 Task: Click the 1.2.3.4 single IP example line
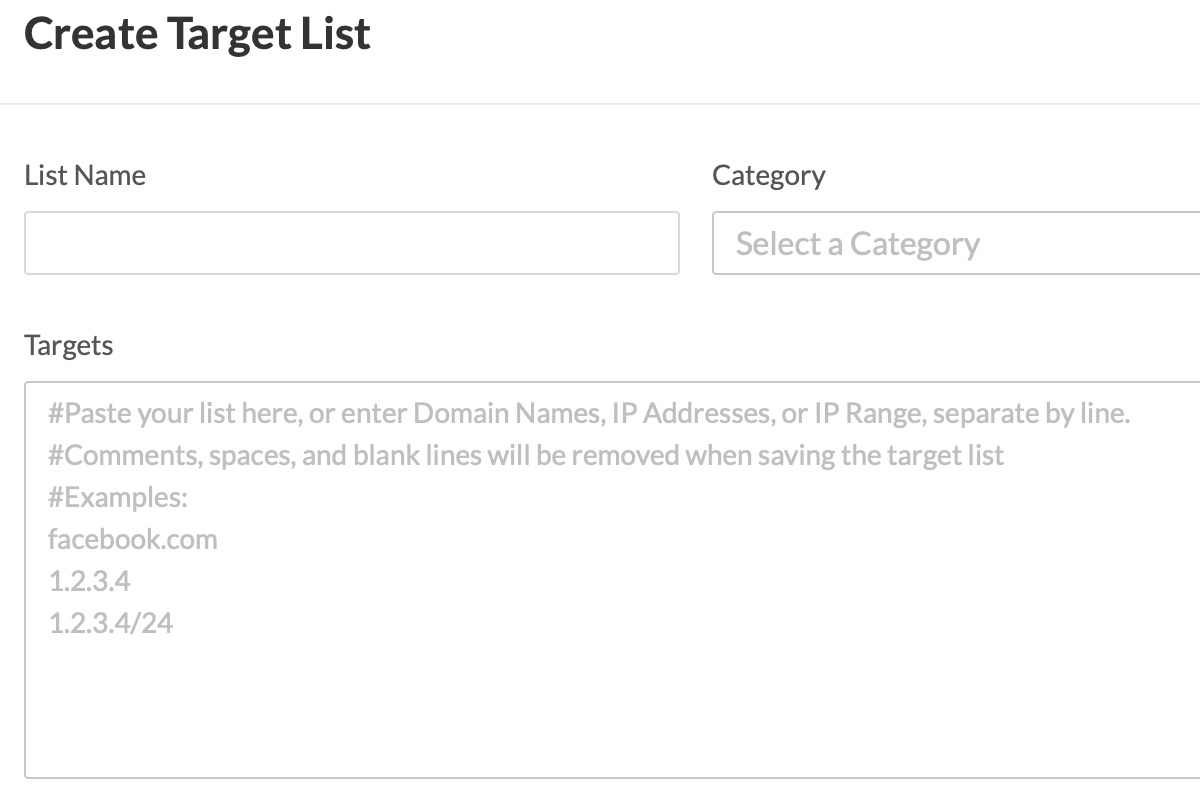[89, 582]
